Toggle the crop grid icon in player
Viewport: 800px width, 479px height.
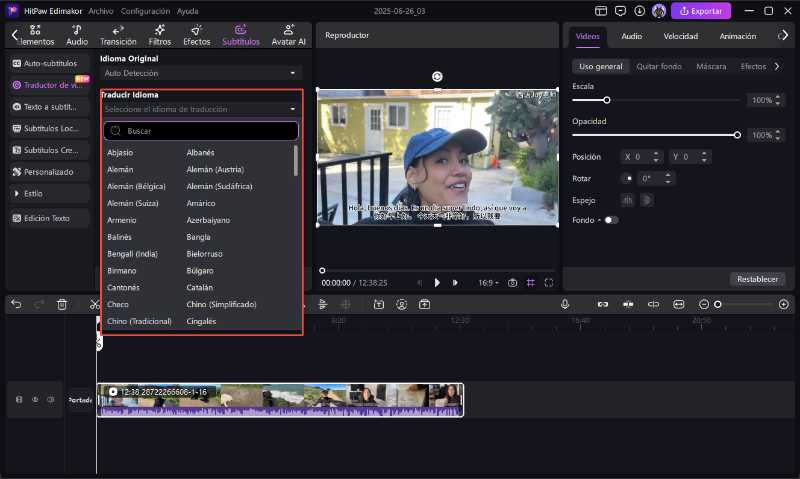click(x=531, y=283)
